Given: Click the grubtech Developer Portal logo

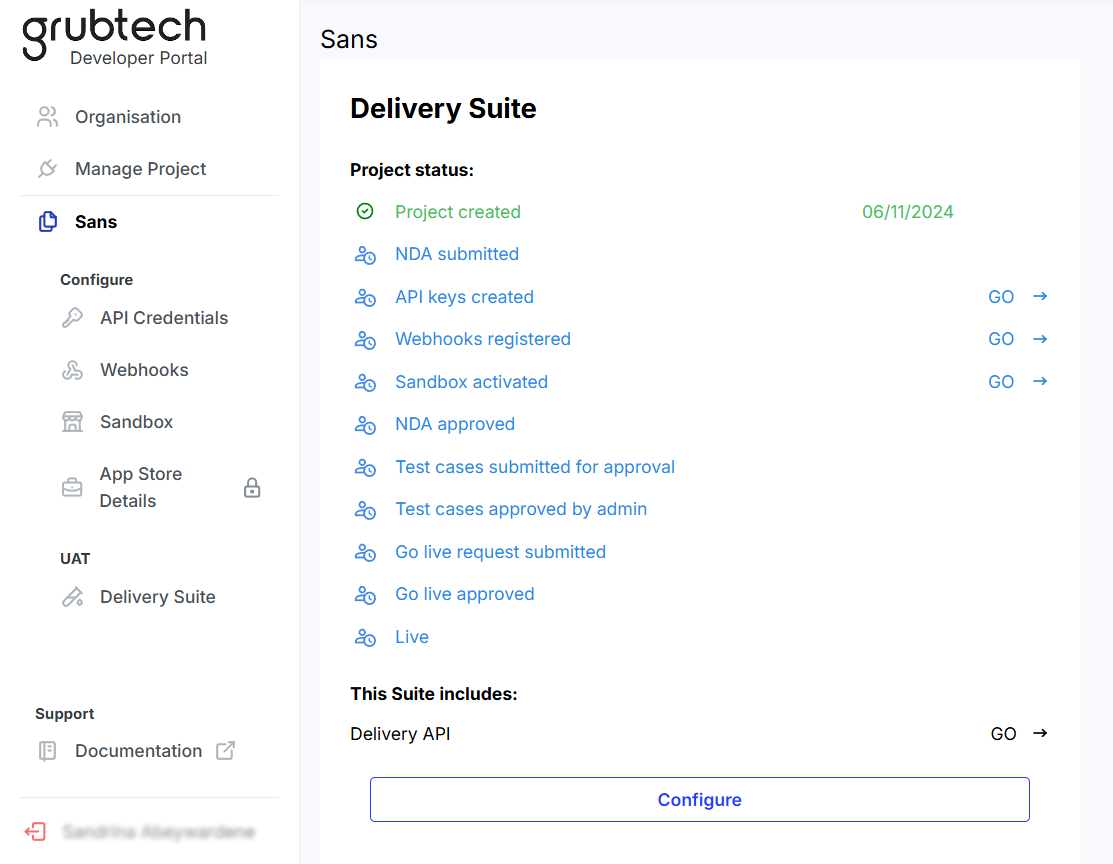Looking at the screenshot, I should point(115,38).
